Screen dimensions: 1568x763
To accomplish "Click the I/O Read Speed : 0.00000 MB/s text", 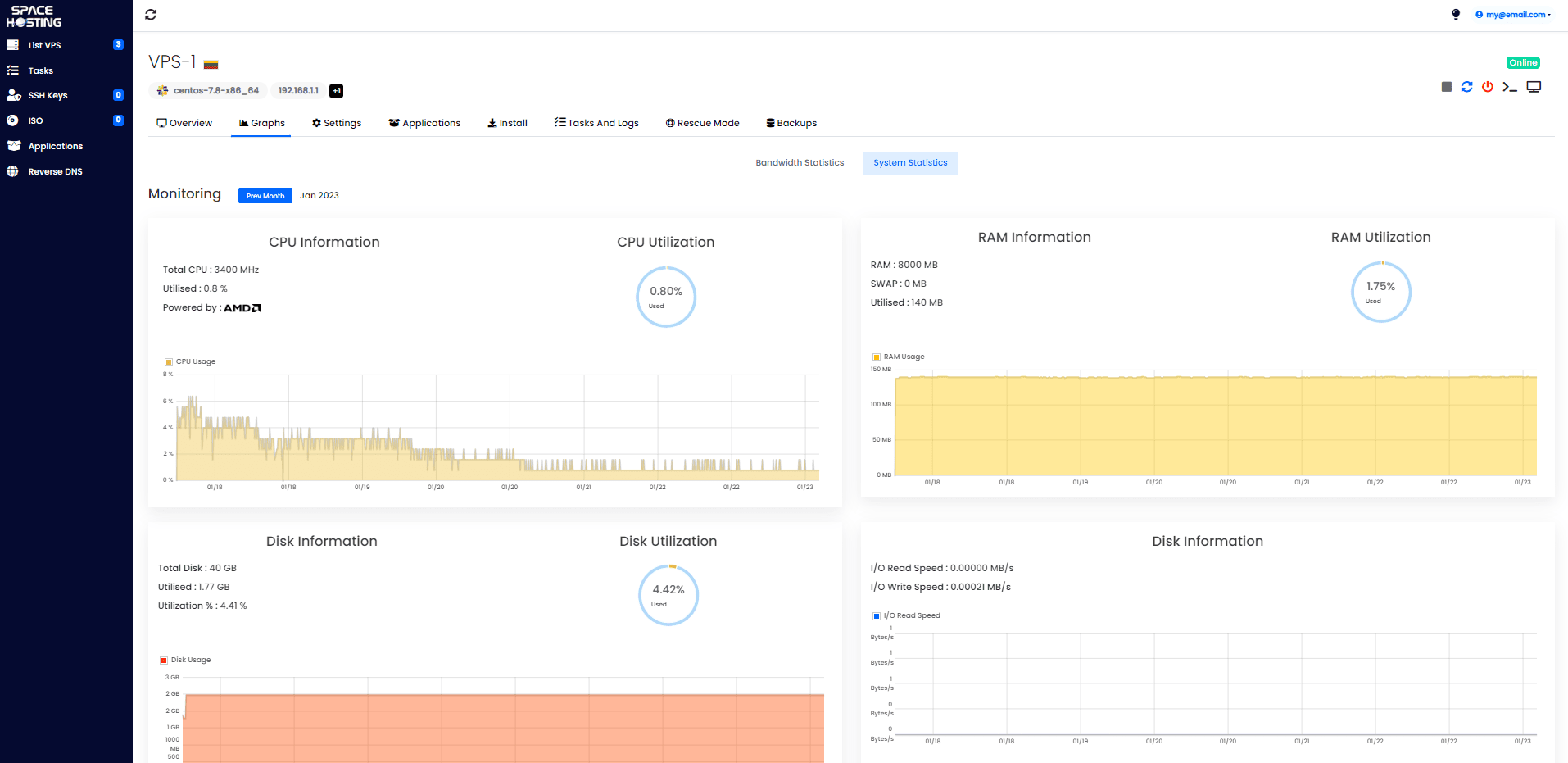I will (x=942, y=568).
